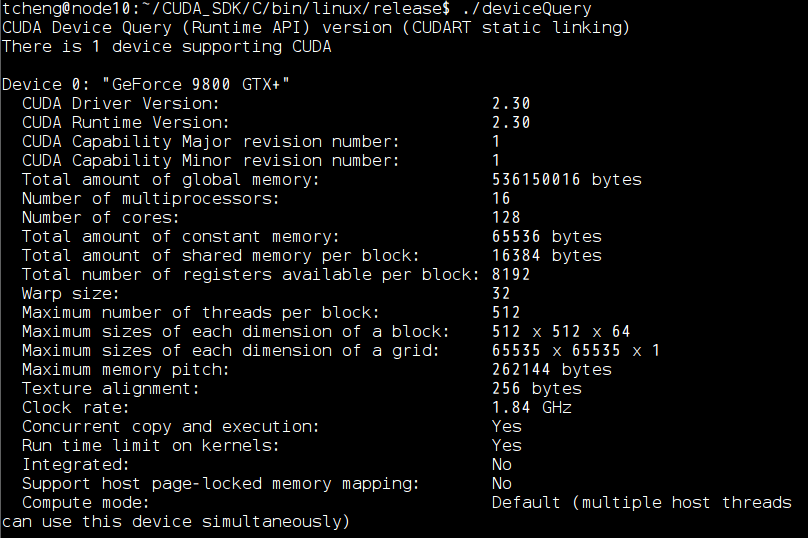Click the Clock rate value 1.84 GHz
Screen dimensions: 808x538
[531, 408]
